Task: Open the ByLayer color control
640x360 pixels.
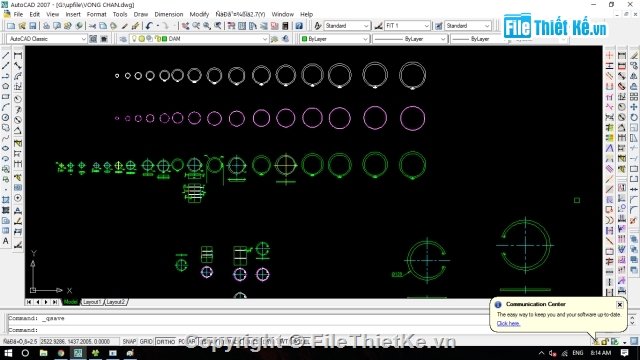Action: (x=334, y=39)
